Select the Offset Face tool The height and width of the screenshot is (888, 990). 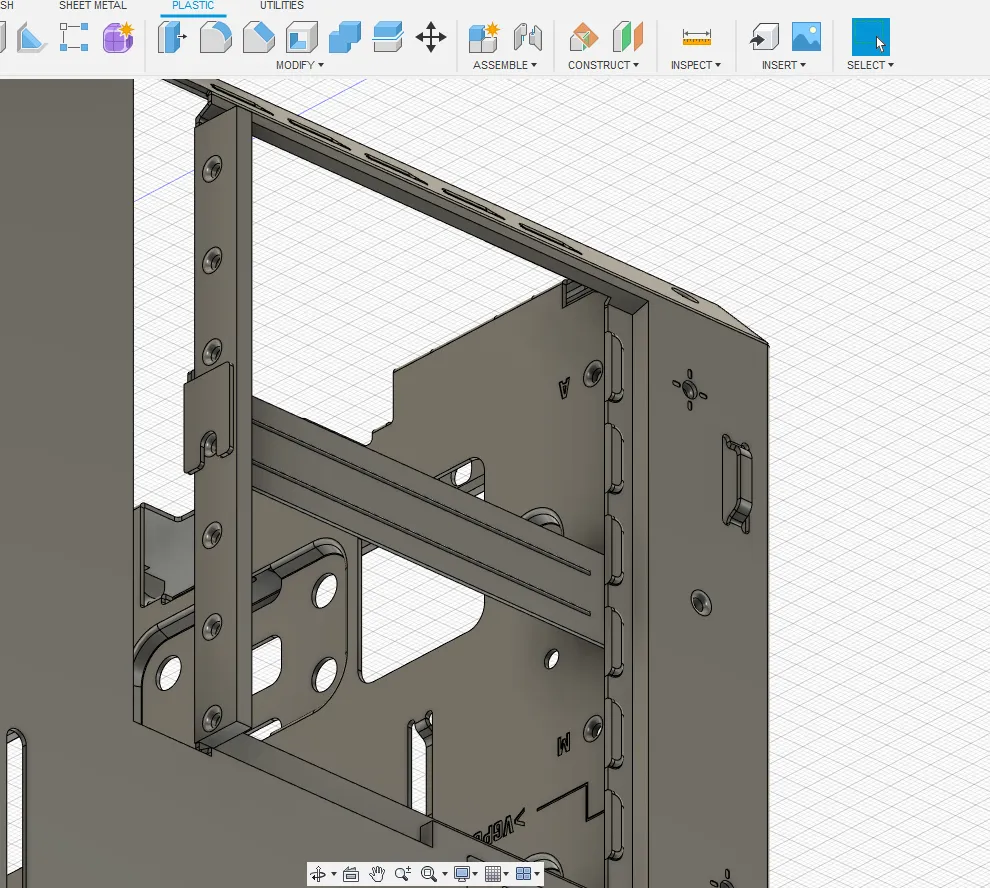click(x=388, y=37)
